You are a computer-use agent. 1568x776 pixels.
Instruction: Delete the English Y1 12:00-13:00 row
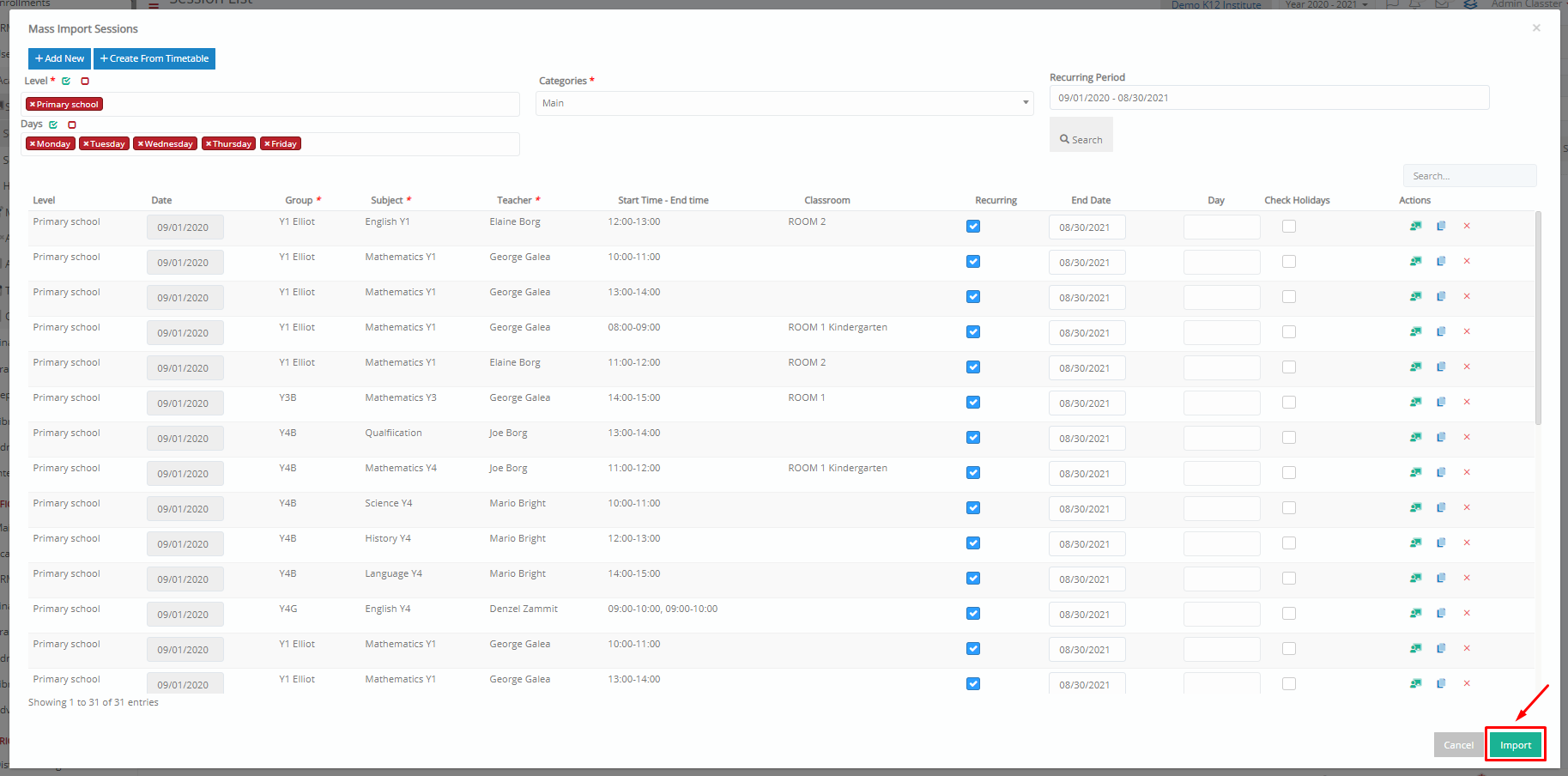pyautogui.click(x=1467, y=226)
